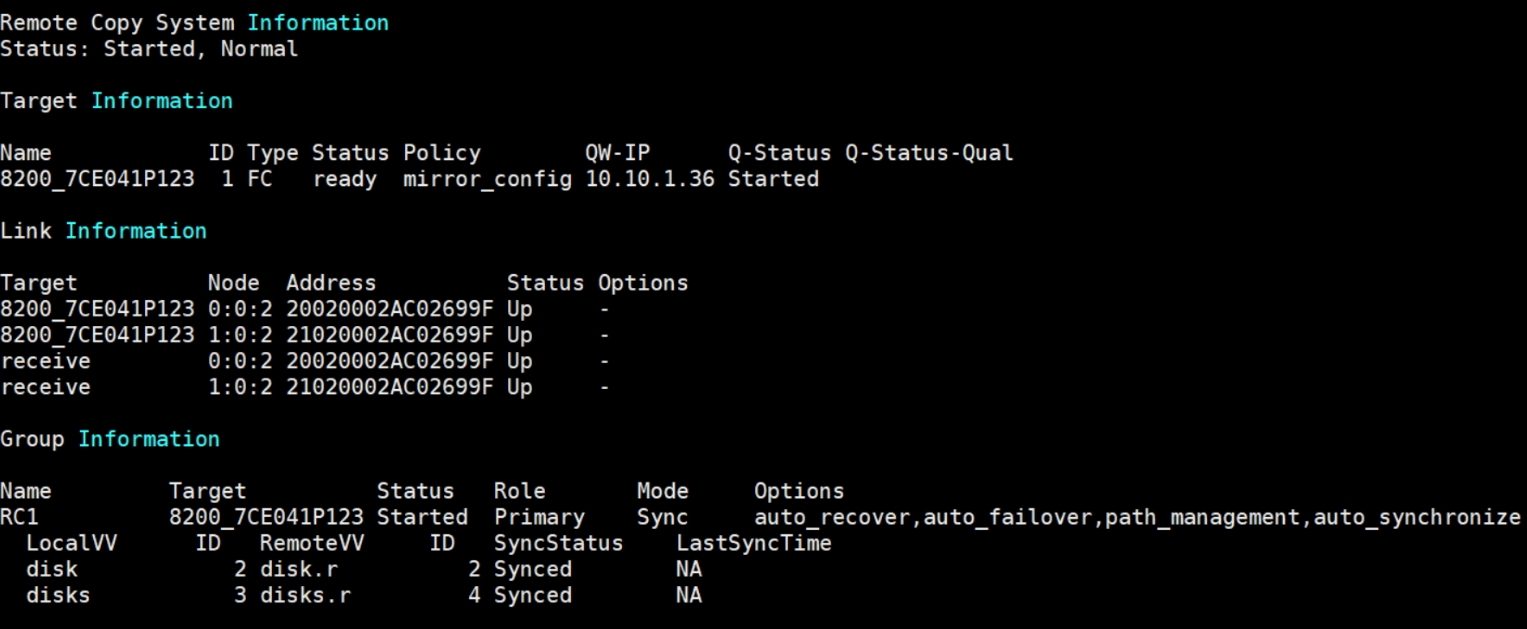Screen dimensions: 1527x629
Task: Click the mirror_config policy value
Action: 487,179
